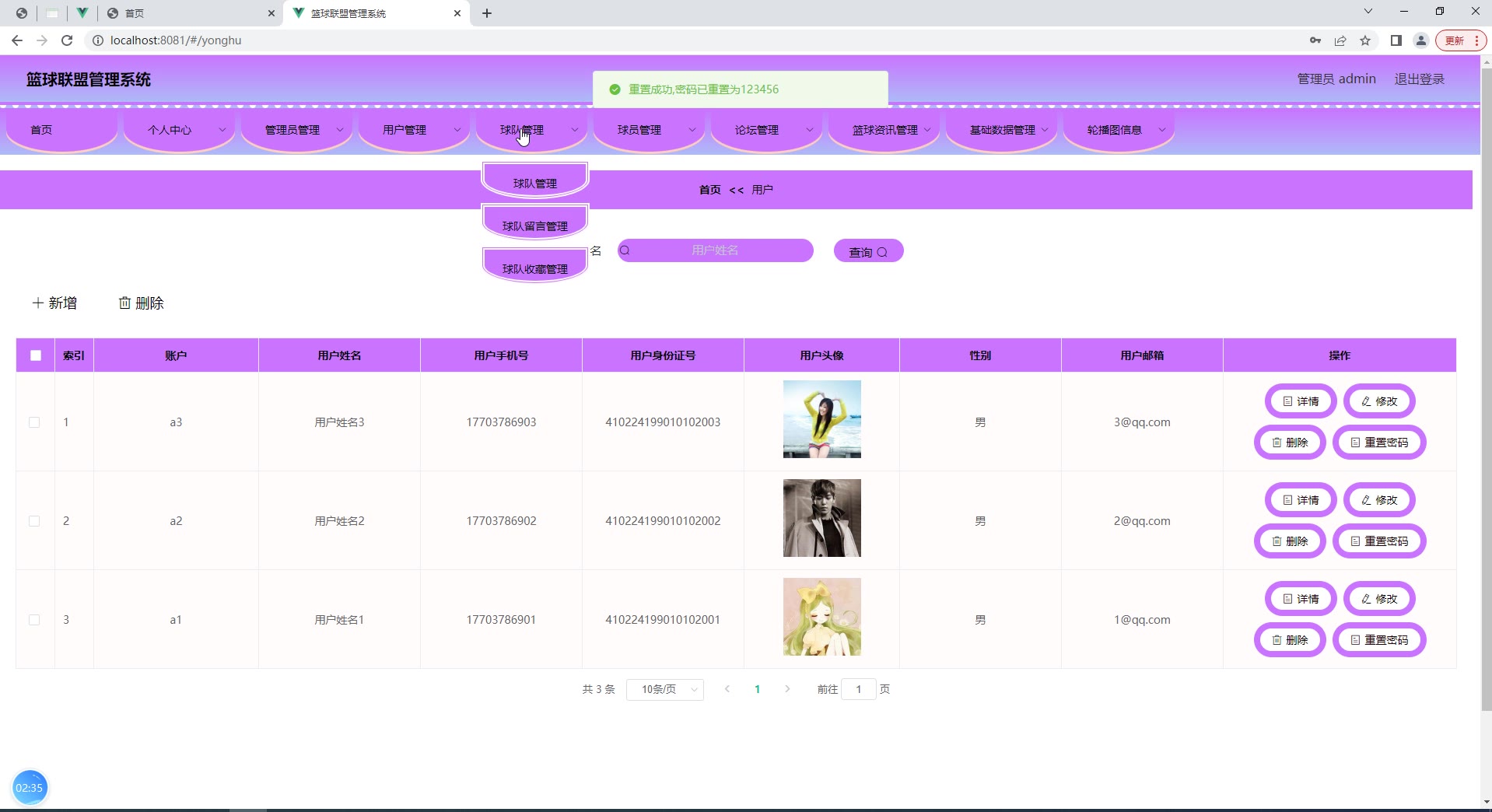Viewport: 1492px width, 812px height.
Task: Reset password for user a2
Action: [x=1379, y=541]
